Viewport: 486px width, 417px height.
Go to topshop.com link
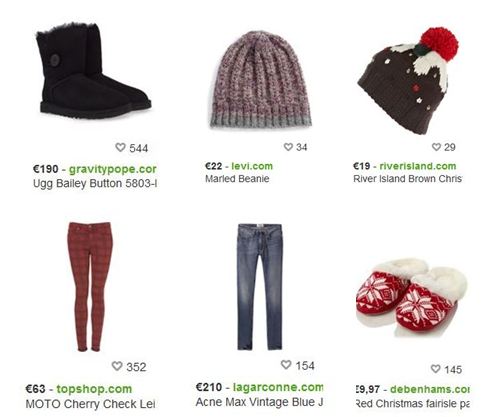point(94,389)
